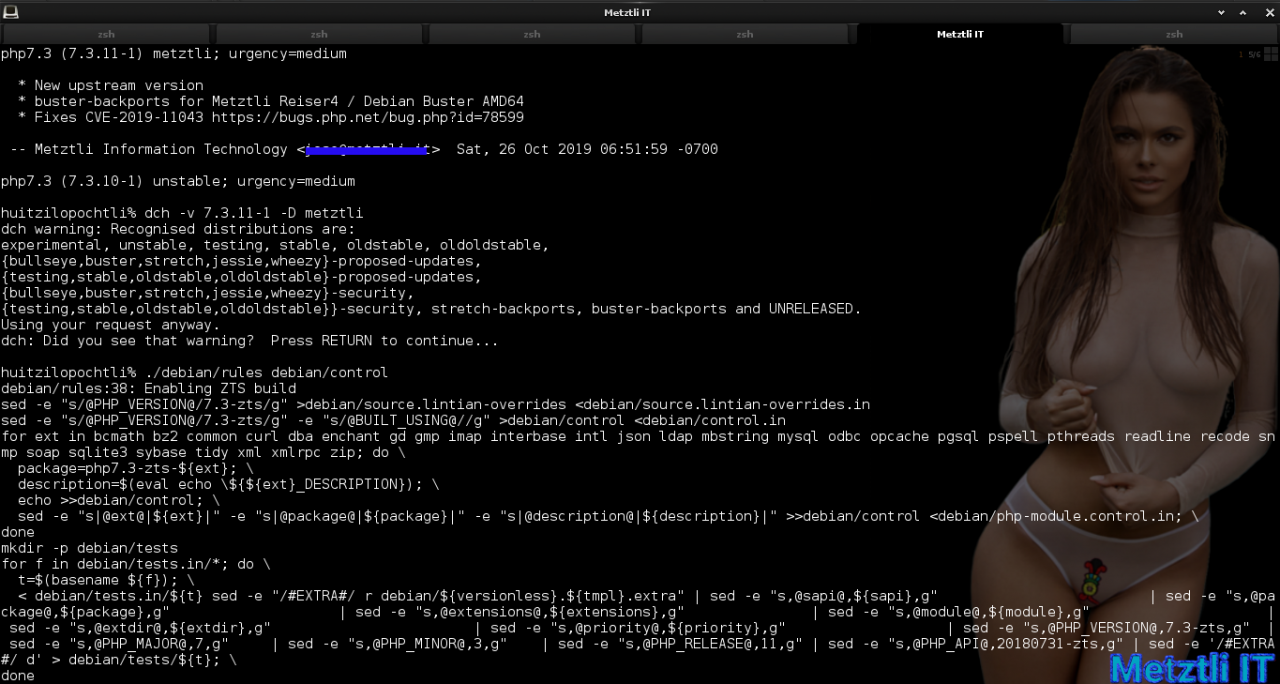Screen dimensions: 1280x684
Task: Switch to the second zsh tab
Action: [319, 34]
